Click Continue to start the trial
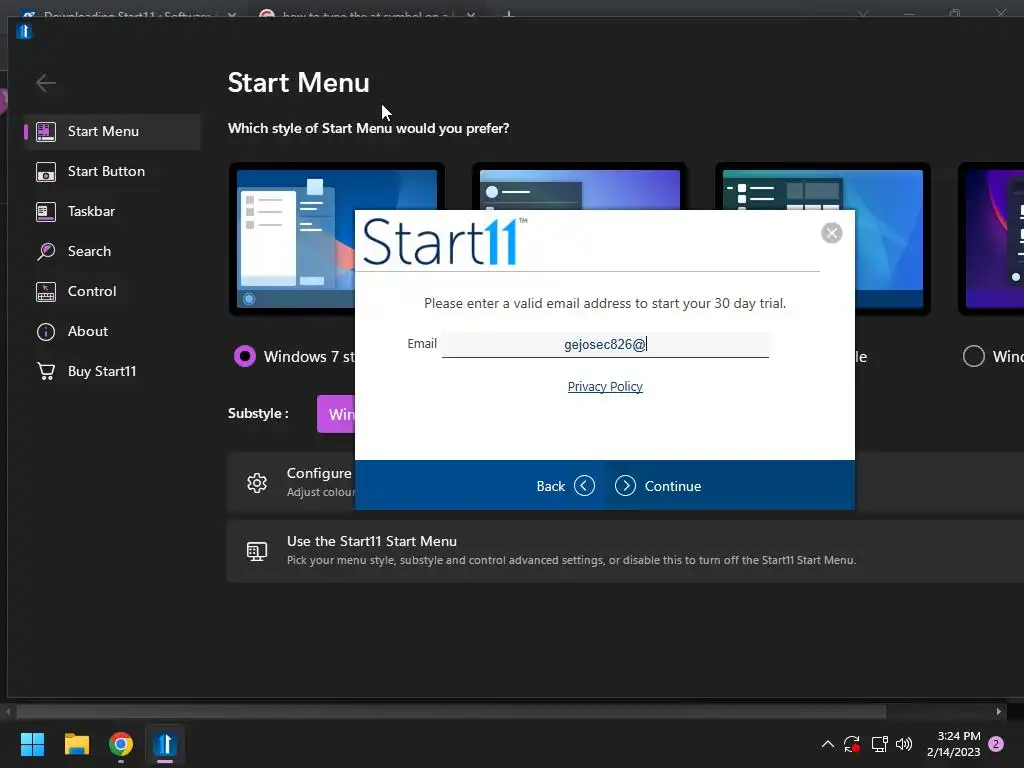Image resolution: width=1024 pixels, height=768 pixels. pos(658,486)
